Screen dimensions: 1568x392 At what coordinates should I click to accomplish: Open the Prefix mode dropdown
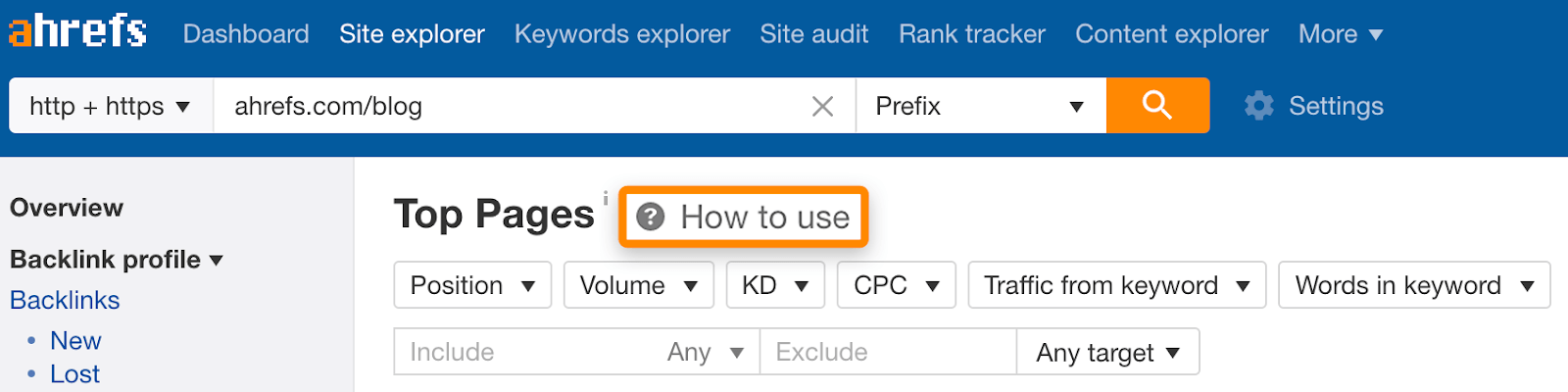[x=980, y=106]
